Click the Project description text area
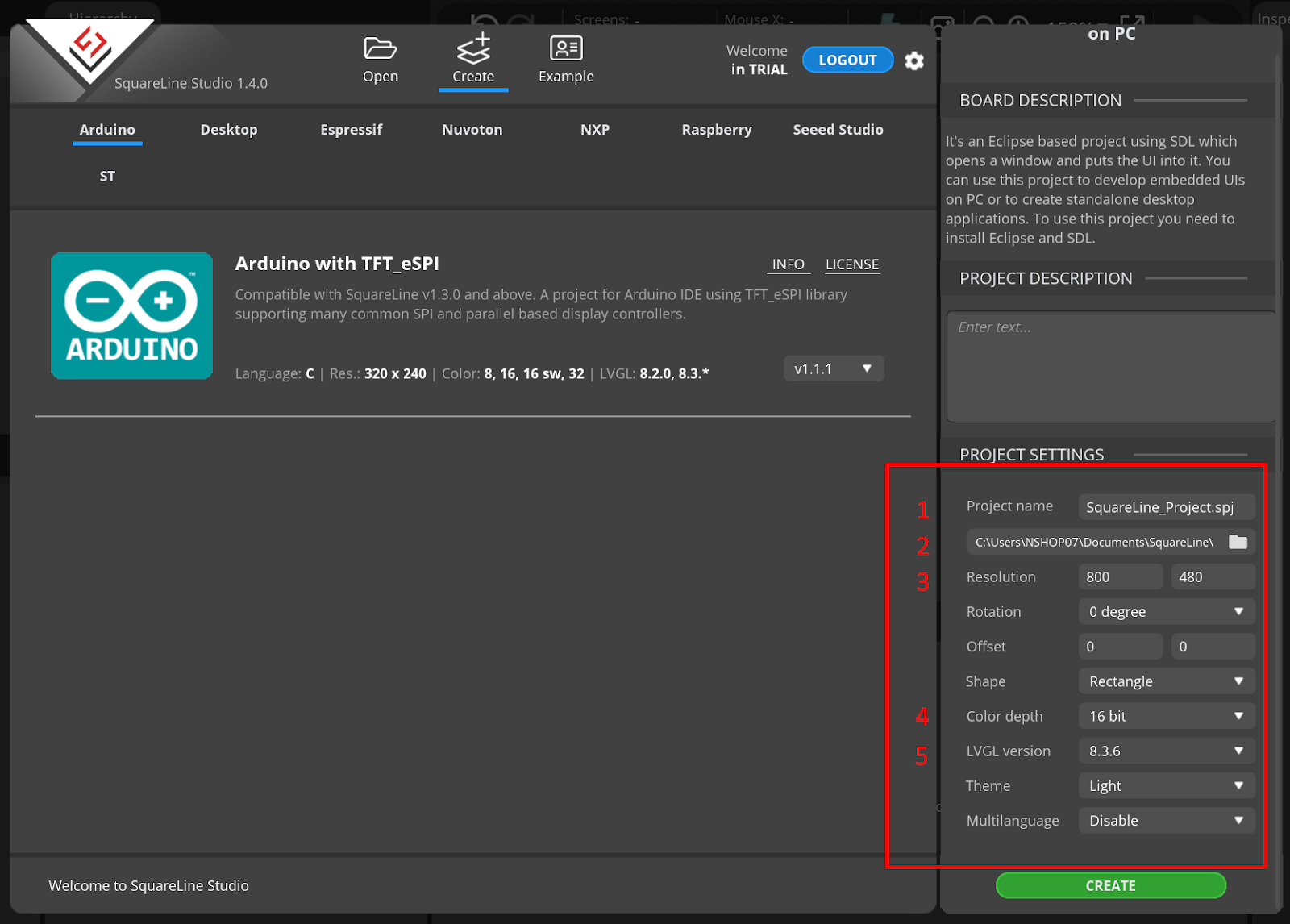 (1111, 367)
